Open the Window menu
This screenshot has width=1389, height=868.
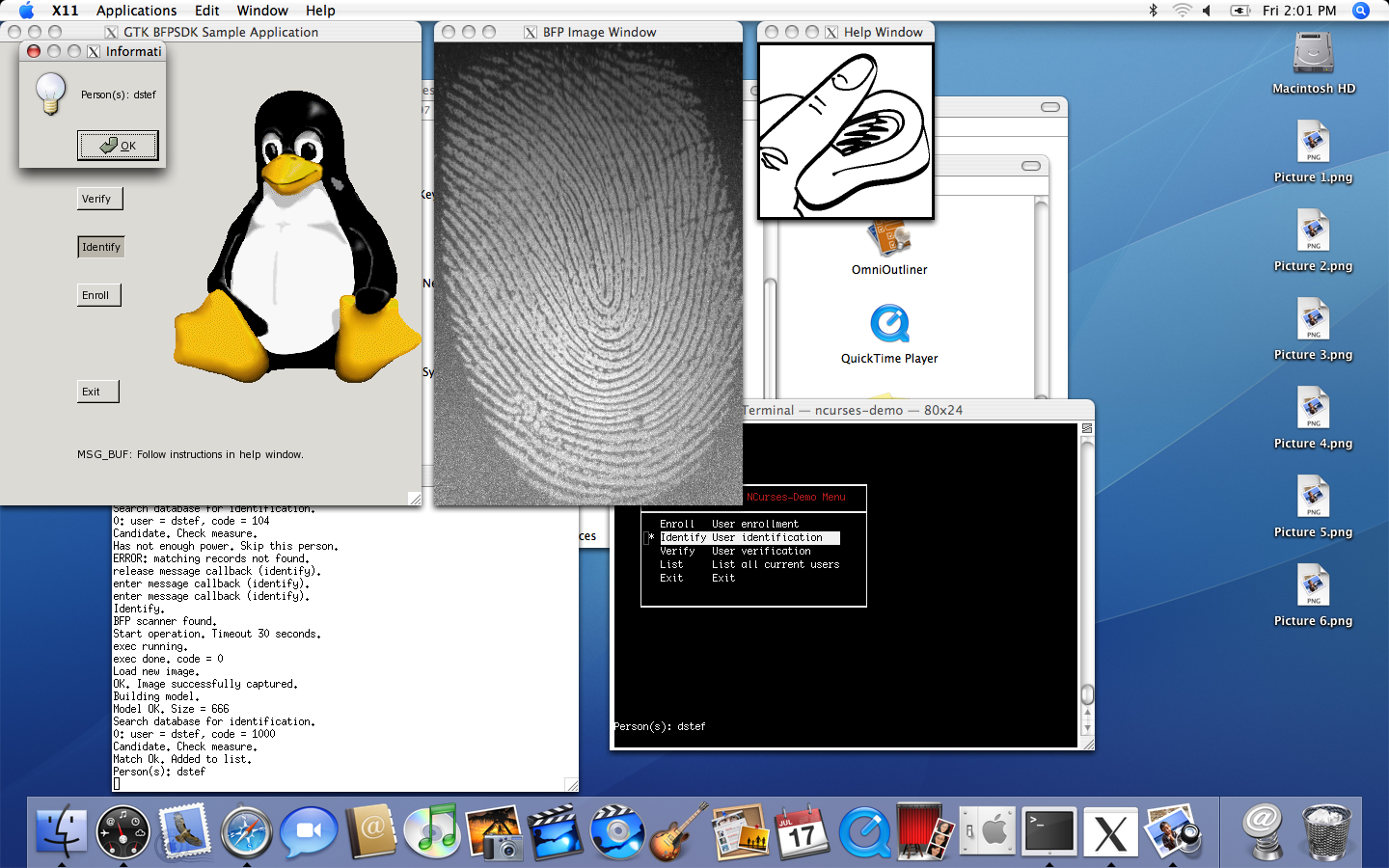(262, 11)
